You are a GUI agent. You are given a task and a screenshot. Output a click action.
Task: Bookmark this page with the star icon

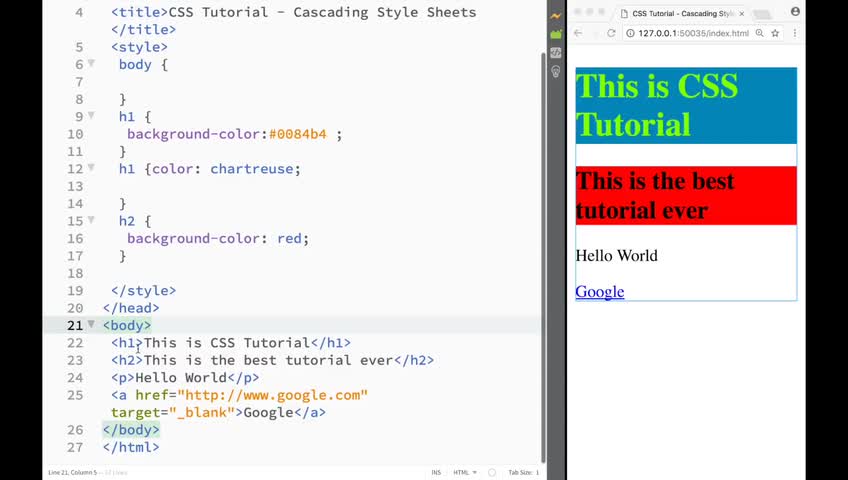[x=775, y=33]
